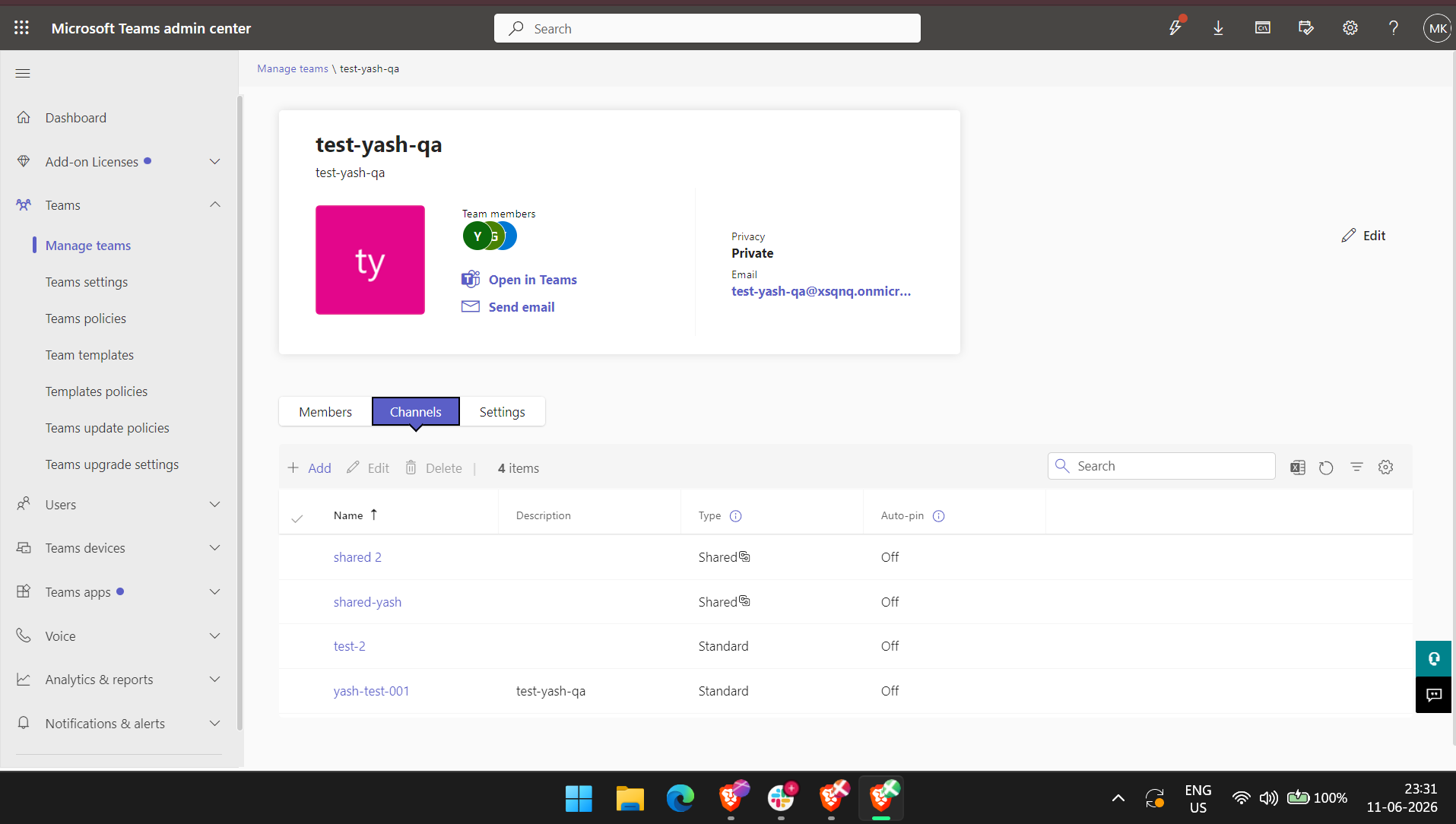
Task: Click the channels Search field
Action: click(1162, 466)
